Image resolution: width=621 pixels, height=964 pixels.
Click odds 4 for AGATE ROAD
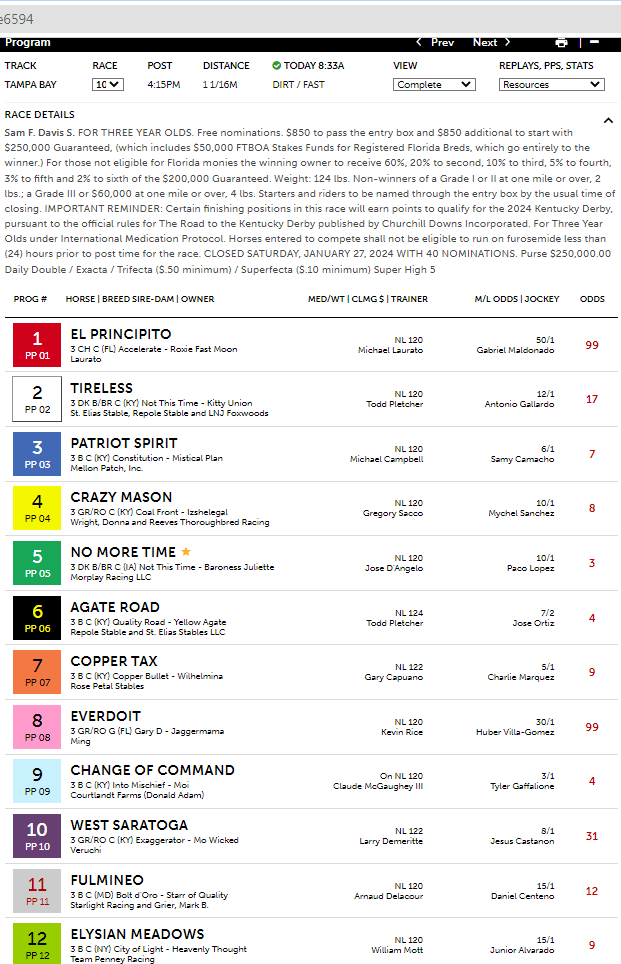592,617
